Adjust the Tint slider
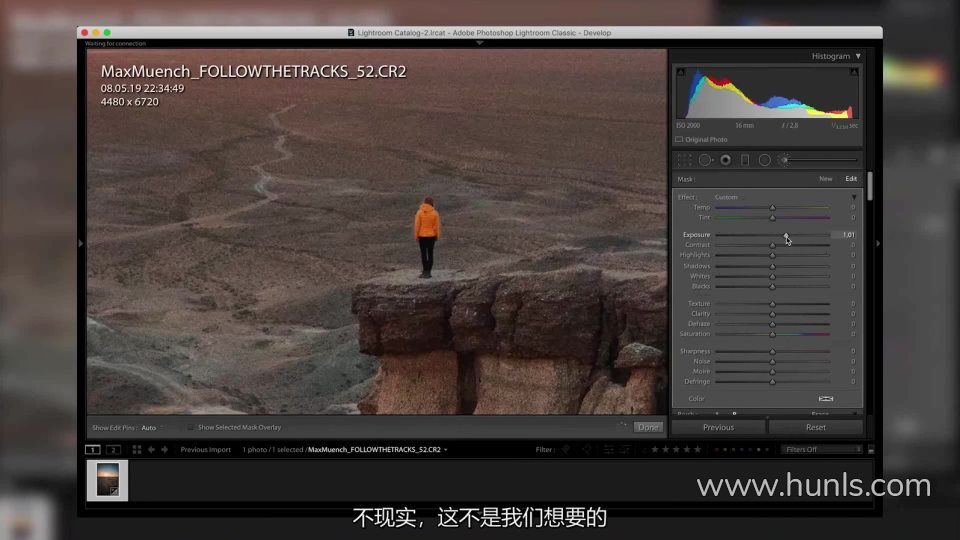This screenshot has height=540, width=960. coord(773,217)
